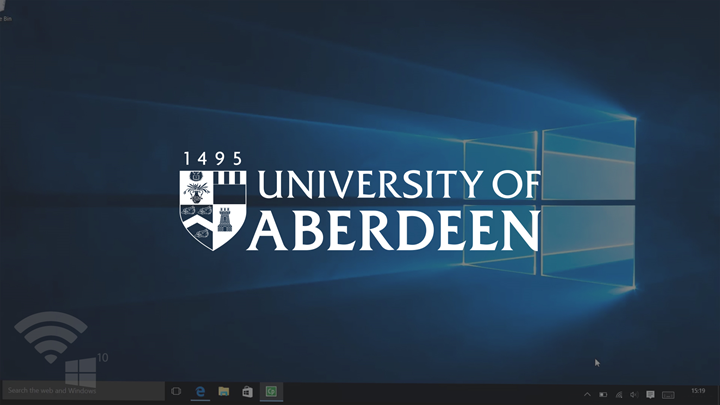Viewport: 720px width, 405px height.
Task: Click the 'ABERDEEN' text in the logo
Action: [x=395, y=231]
